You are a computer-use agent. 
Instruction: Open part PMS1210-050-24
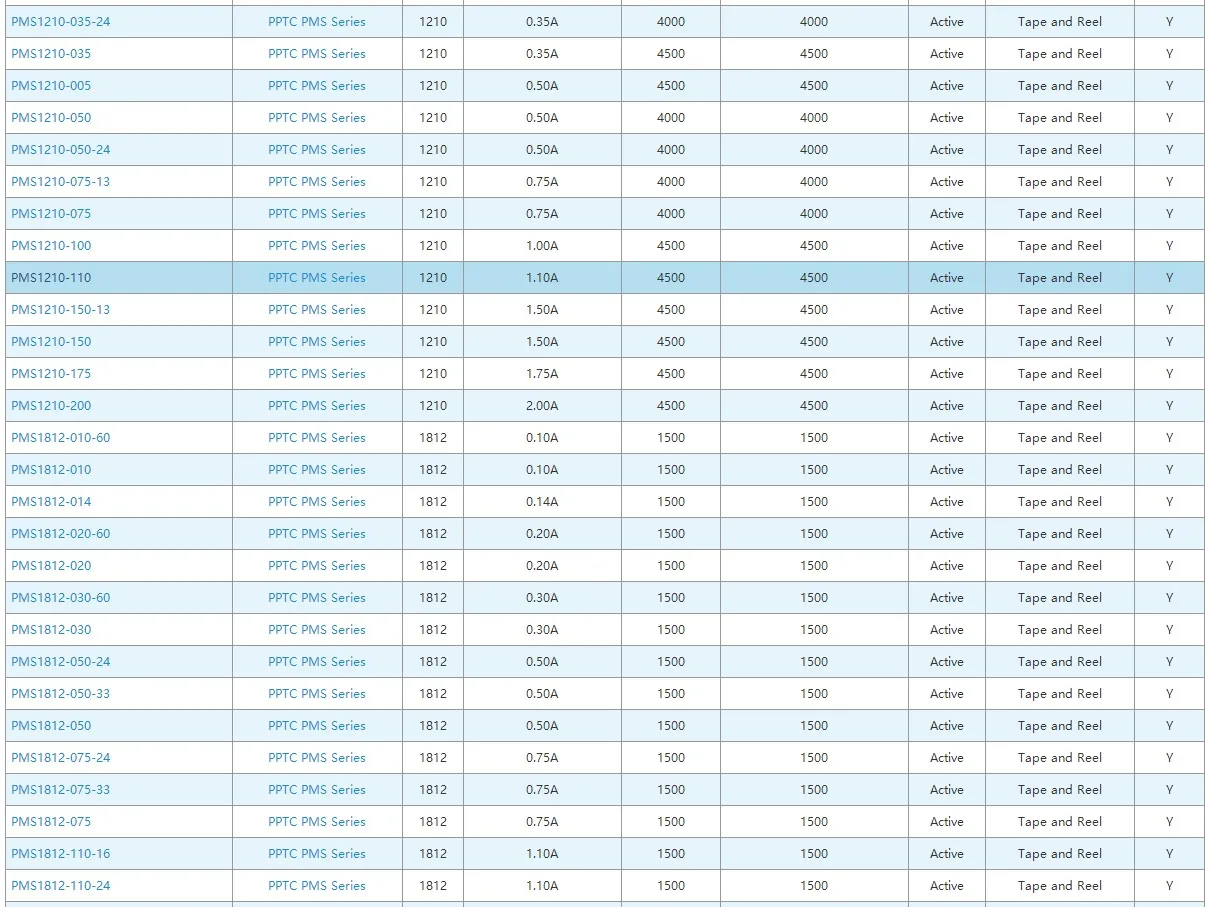[61, 150]
